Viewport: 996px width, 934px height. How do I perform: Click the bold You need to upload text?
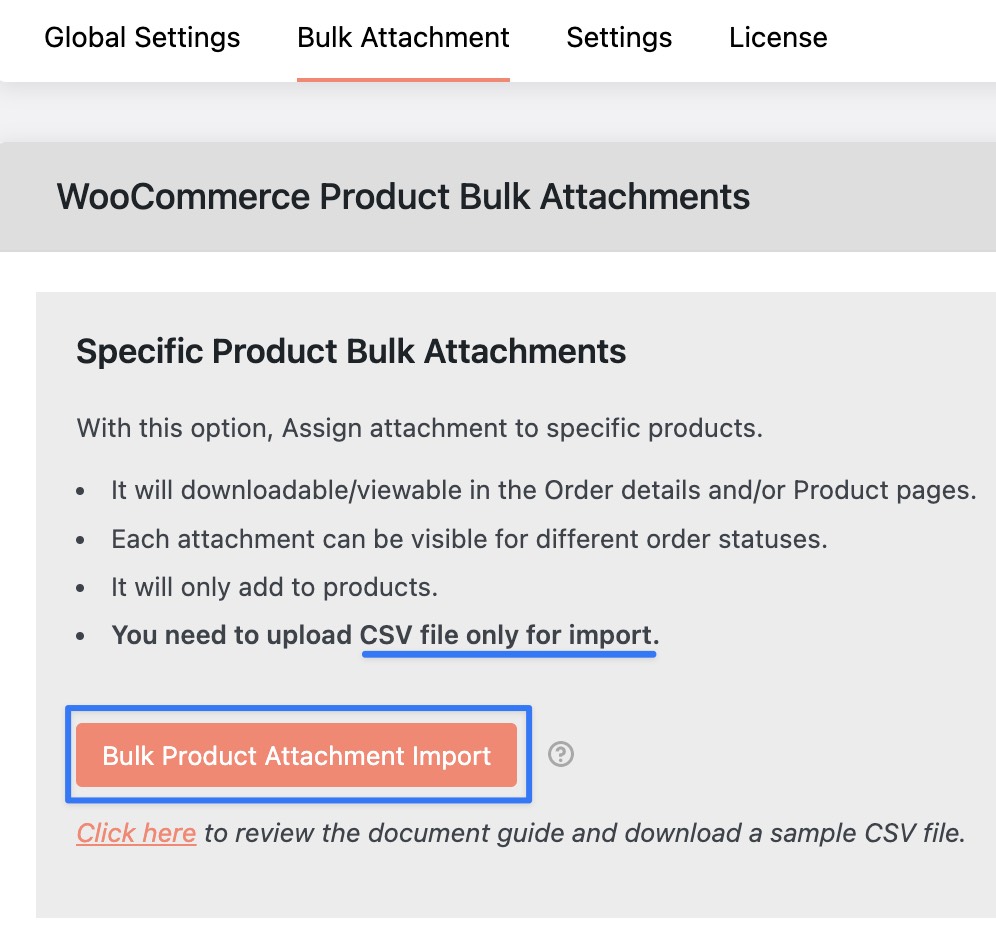point(232,635)
